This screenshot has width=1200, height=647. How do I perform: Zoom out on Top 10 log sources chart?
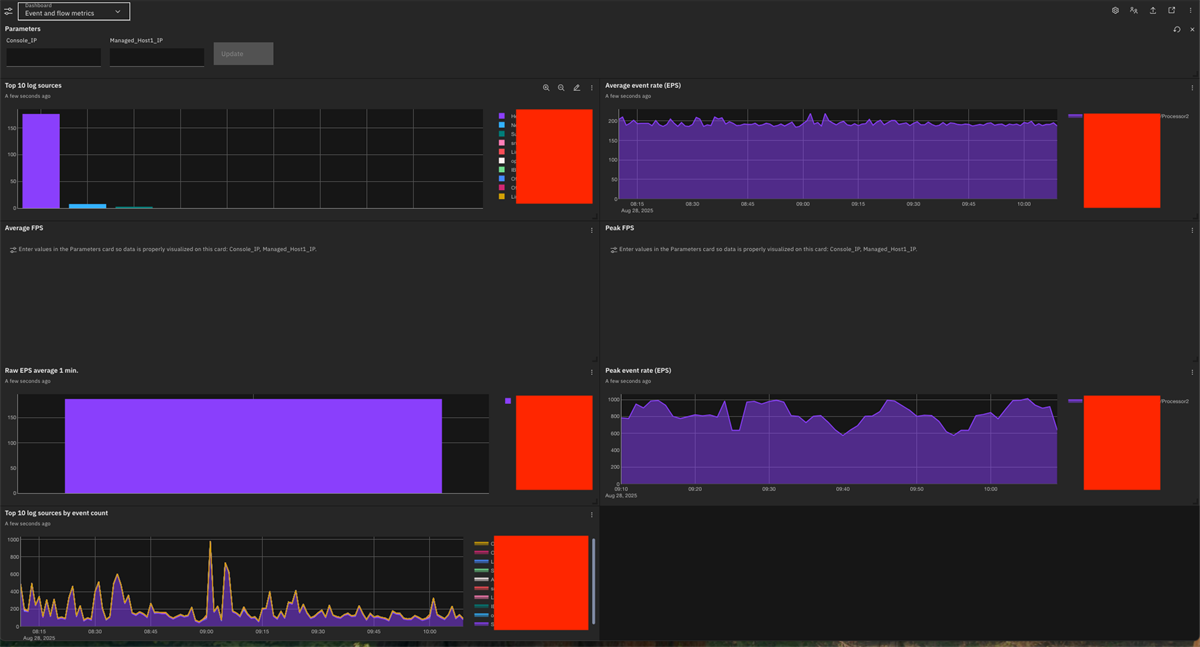click(561, 88)
